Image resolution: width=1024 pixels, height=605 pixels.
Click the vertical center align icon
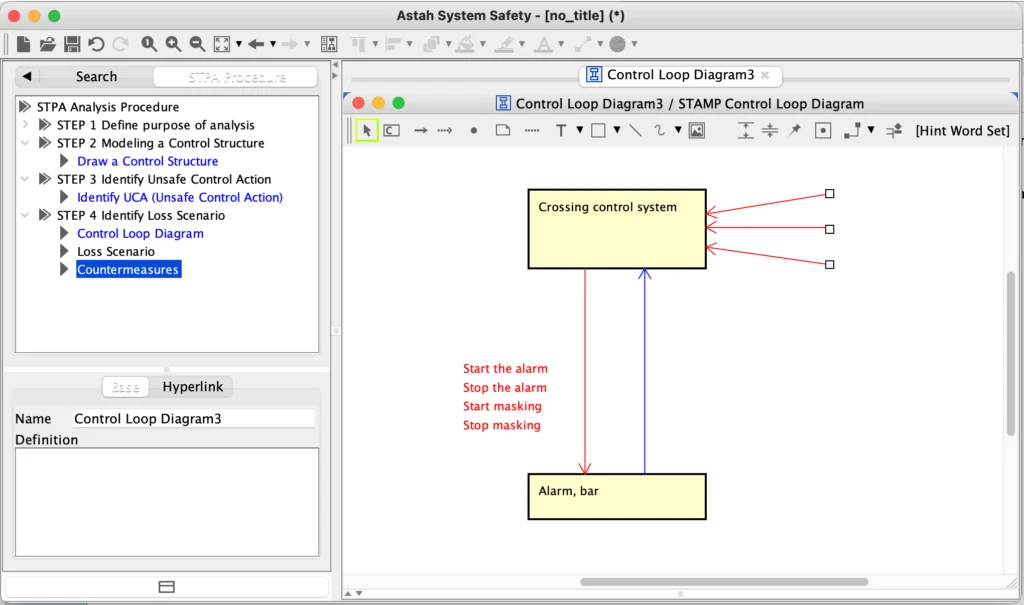coord(770,130)
